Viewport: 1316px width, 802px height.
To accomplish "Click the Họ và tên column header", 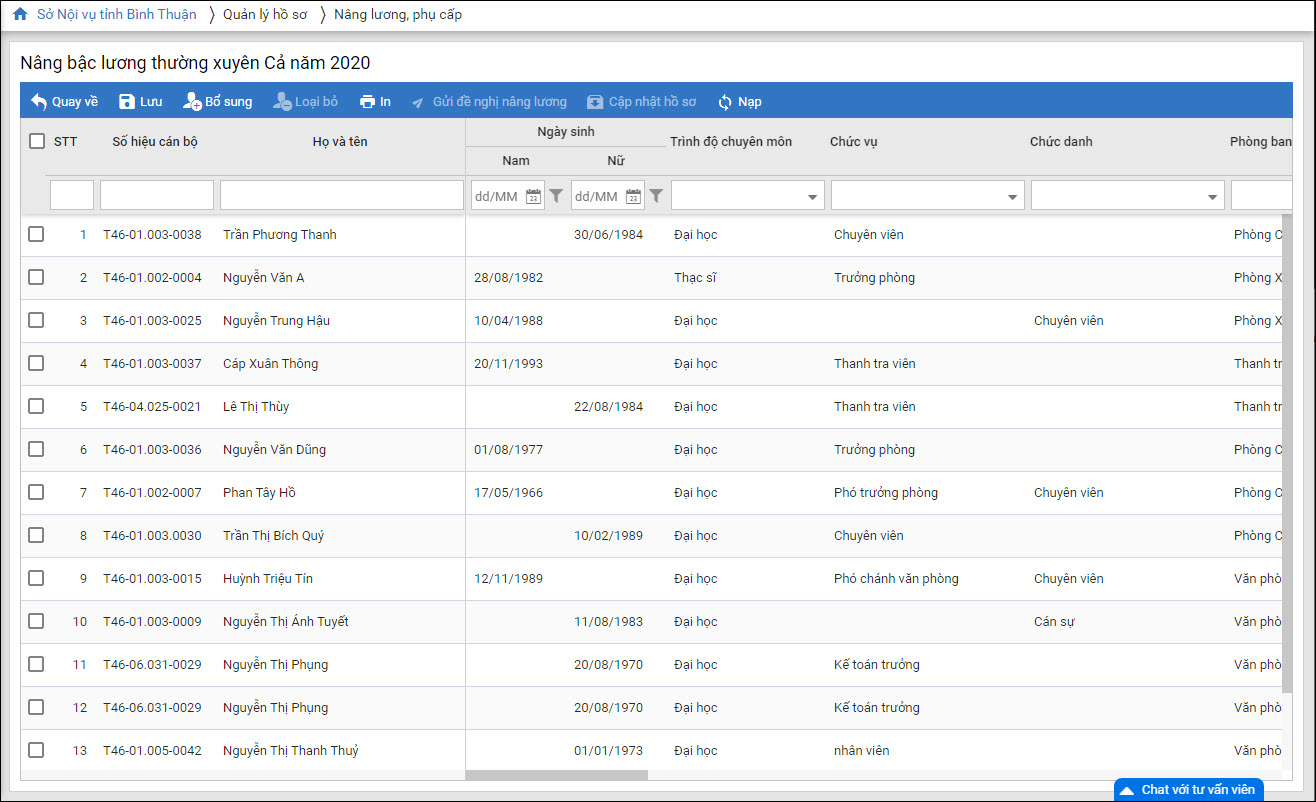I will 340,142.
